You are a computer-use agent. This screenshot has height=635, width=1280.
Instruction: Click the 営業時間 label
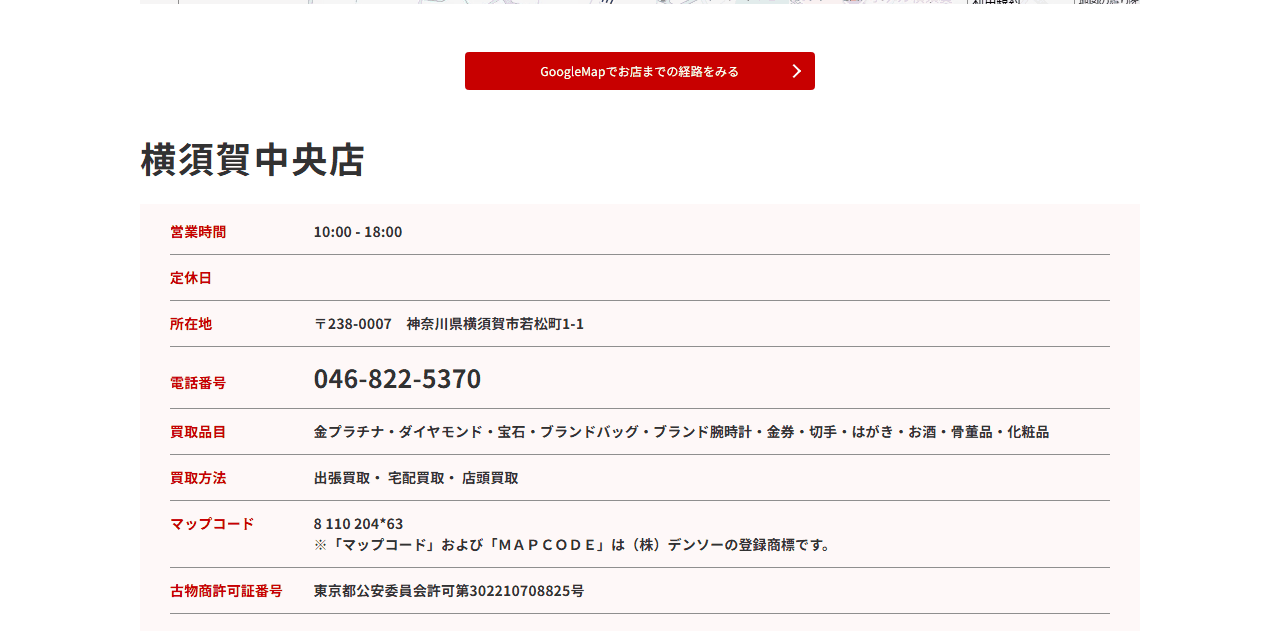[198, 232]
